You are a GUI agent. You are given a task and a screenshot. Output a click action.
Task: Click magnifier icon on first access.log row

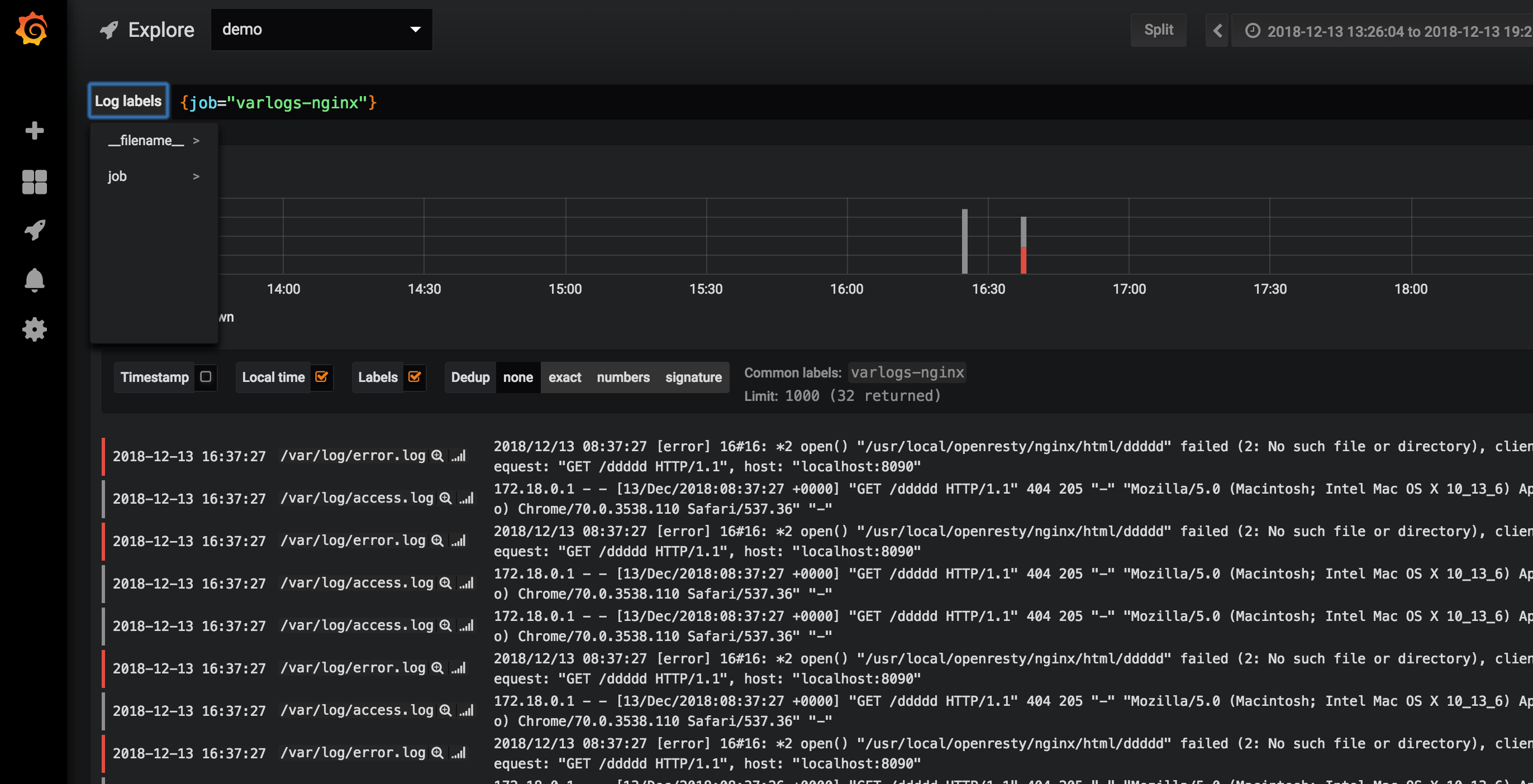[445, 498]
